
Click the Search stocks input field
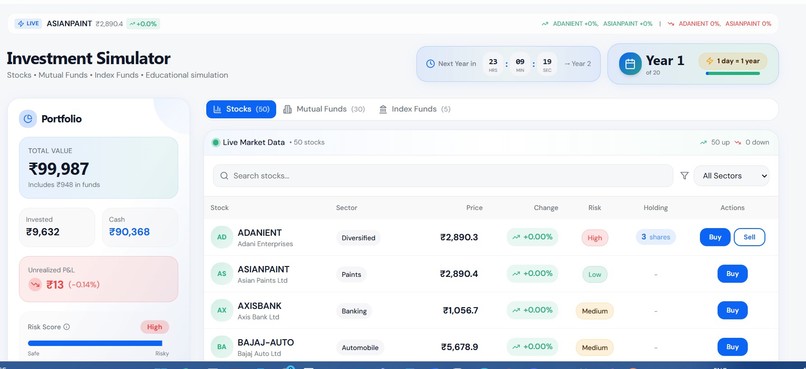pyautogui.click(x=443, y=176)
